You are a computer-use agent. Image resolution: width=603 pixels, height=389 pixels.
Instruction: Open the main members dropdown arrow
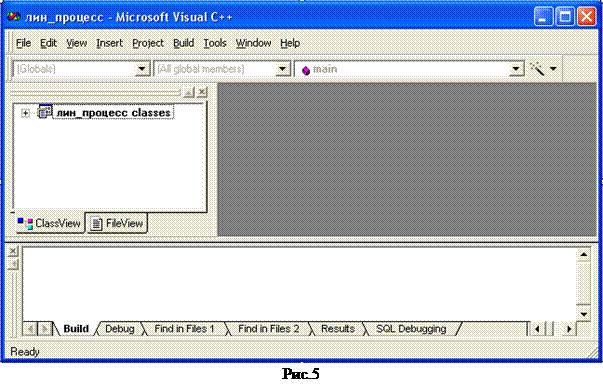click(x=516, y=69)
